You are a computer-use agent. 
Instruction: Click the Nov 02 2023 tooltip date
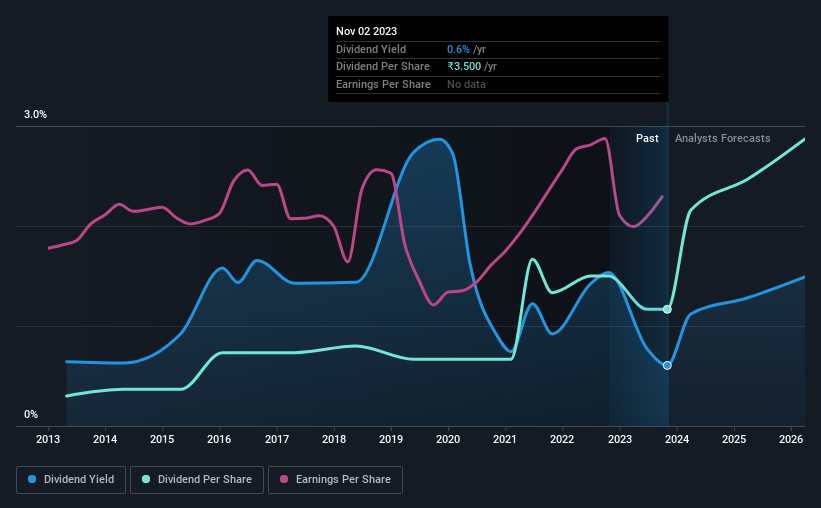367,31
